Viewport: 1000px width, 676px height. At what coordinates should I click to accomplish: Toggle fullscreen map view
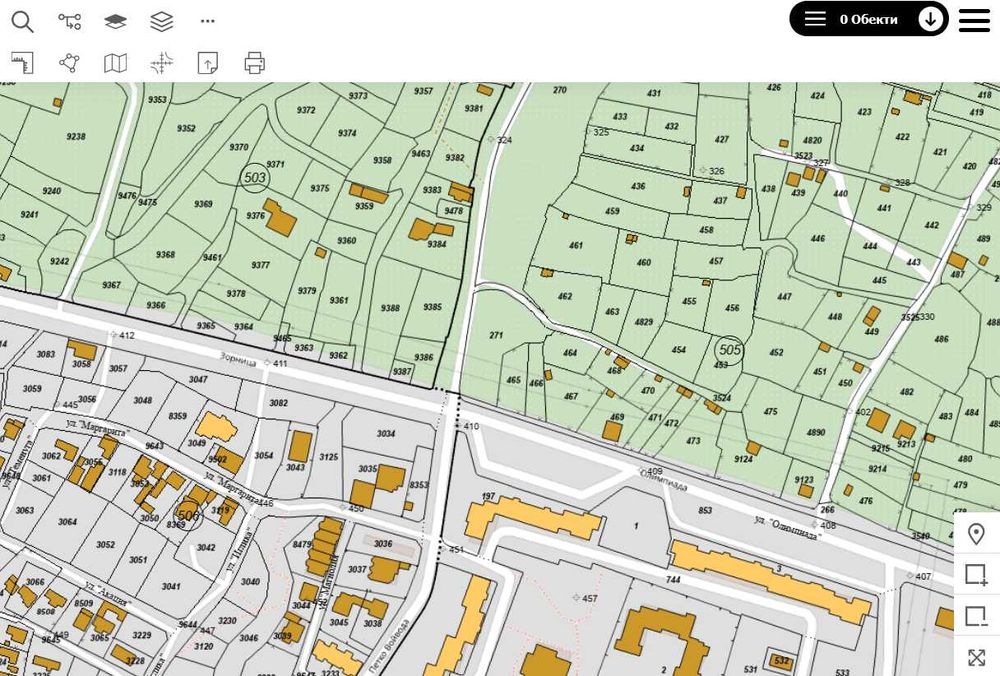coord(976,658)
